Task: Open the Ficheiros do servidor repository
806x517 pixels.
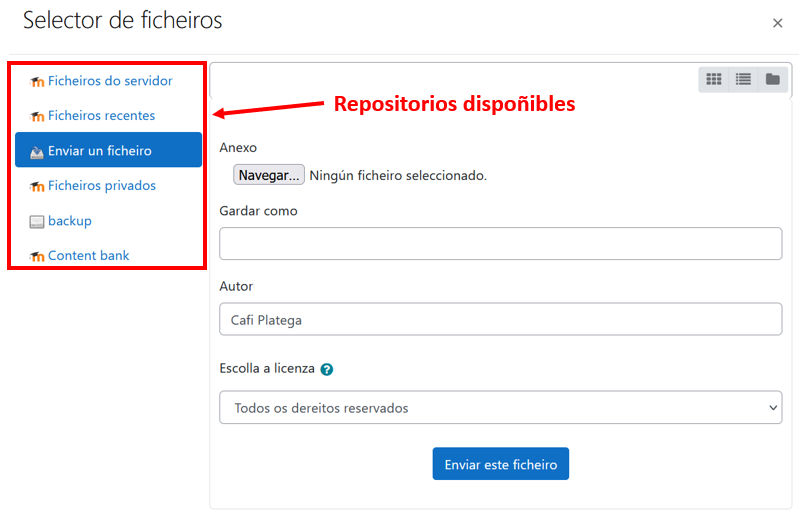Action: point(110,81)
